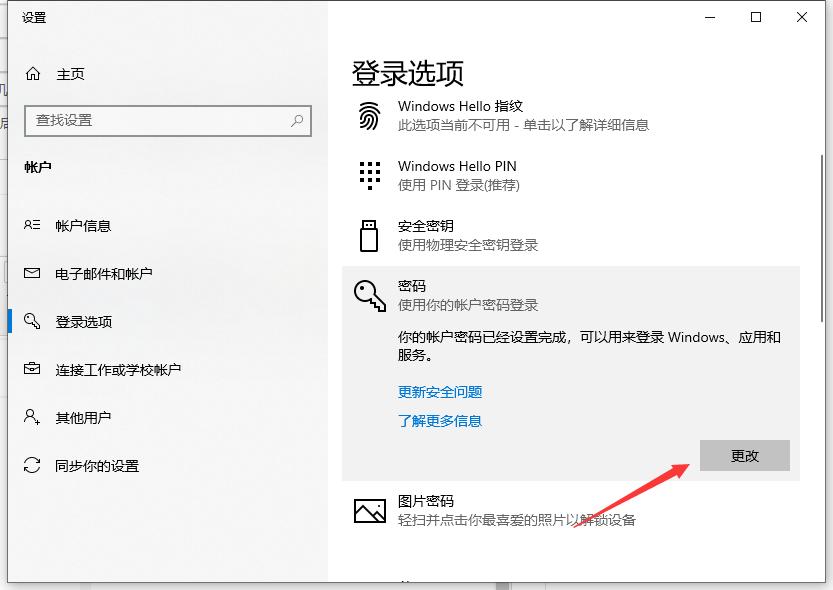Image resolution: width=833 pixels, height=590 pixels.
Task: Click the Windows Hello 指纹 fingerprint icon
Action: coord(370,115)
